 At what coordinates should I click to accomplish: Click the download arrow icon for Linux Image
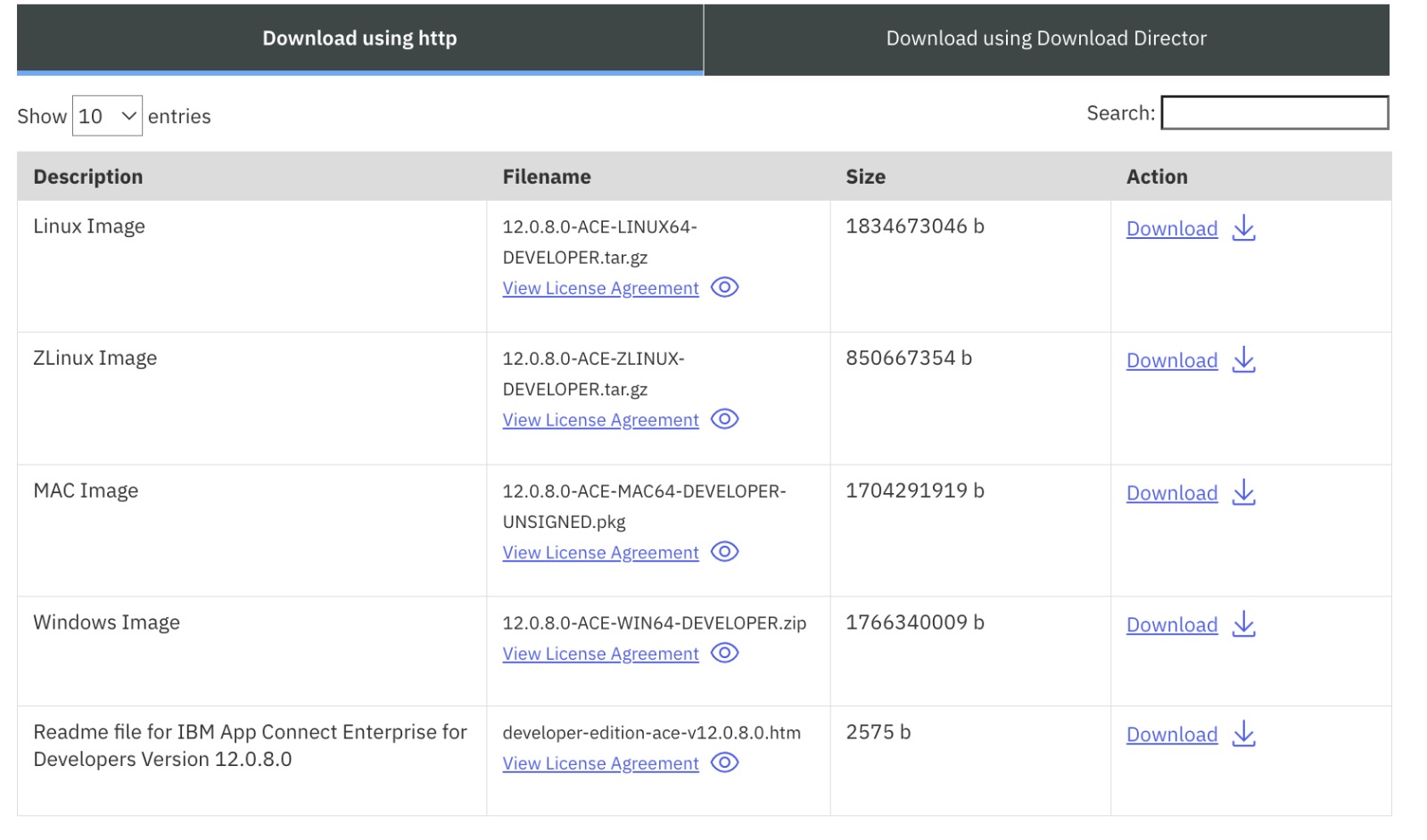[1243, 228]
